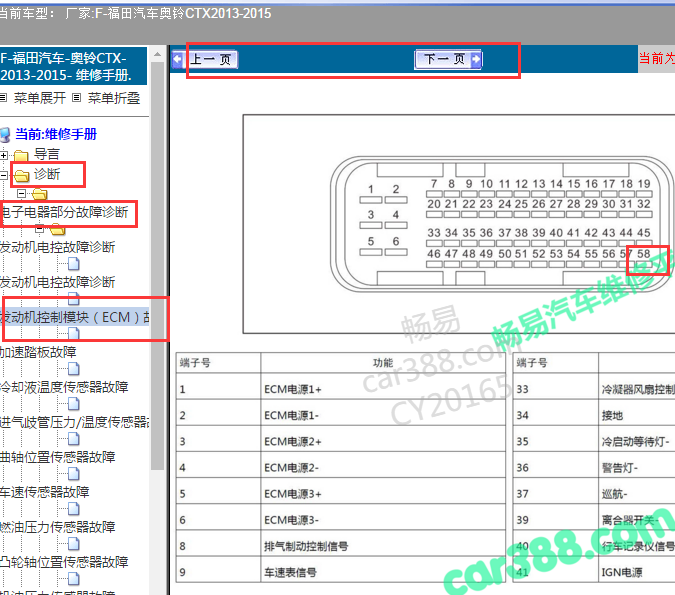Click page icon above 发动机控制模块（ECM）
This screenshot has width=675, height=595.
[x=74, y=298]
